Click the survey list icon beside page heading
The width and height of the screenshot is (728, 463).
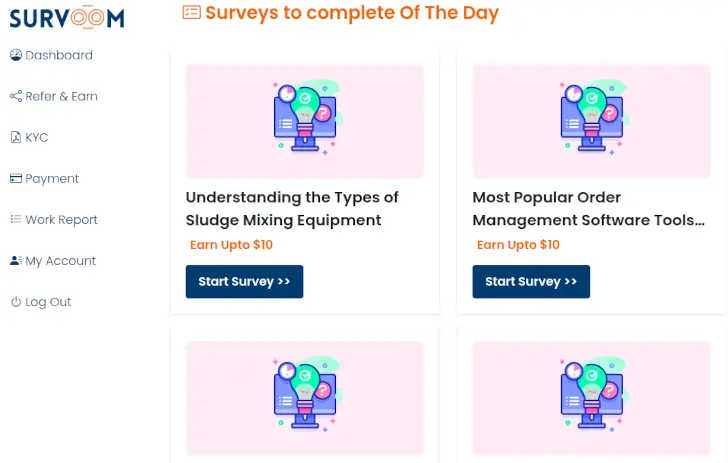click(192, 13)
